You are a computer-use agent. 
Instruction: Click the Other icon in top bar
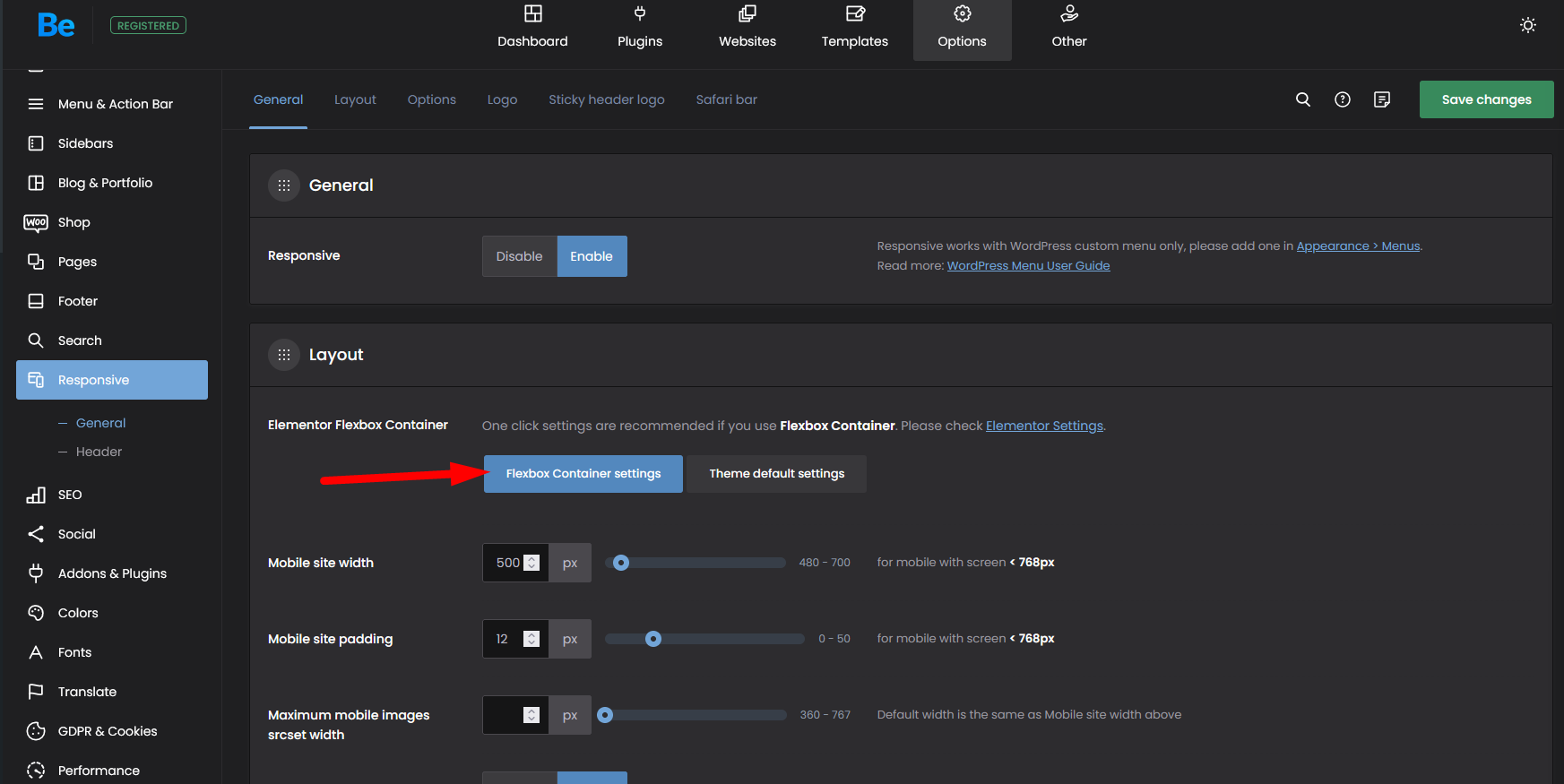pyautogui.click(x=1069, y=13)
